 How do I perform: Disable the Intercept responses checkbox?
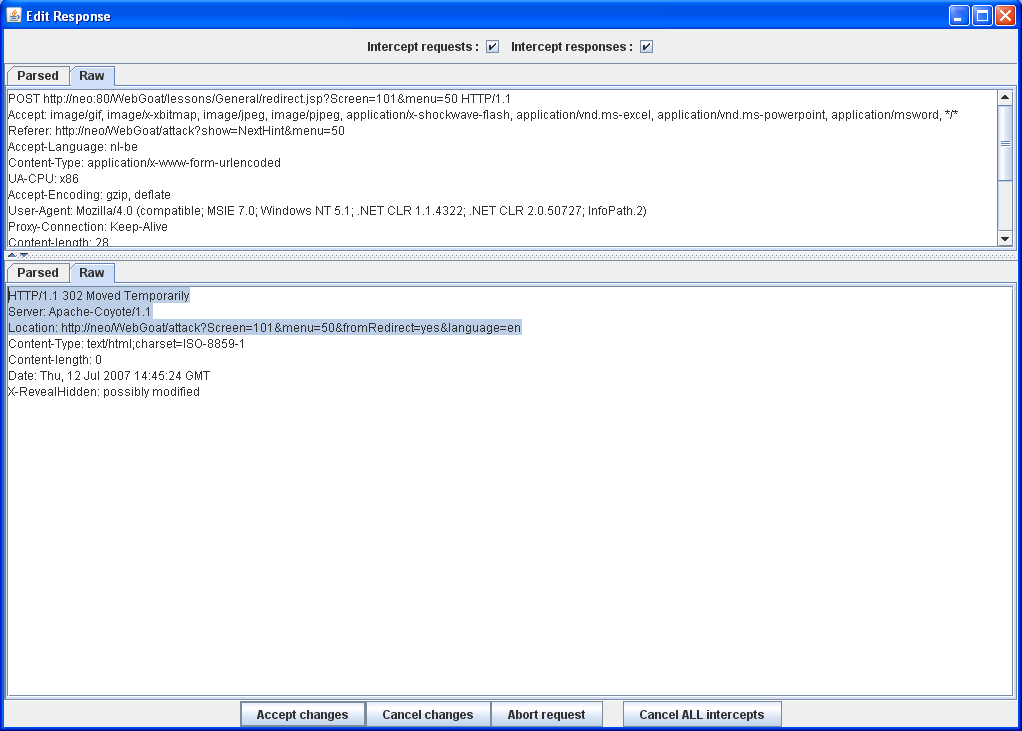click(646, 47)
